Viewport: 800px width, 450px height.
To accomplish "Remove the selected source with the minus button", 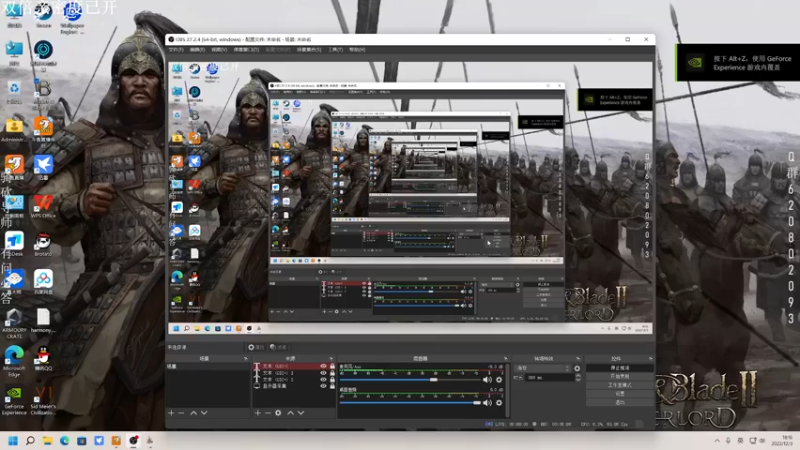I will tap(267, 413).
